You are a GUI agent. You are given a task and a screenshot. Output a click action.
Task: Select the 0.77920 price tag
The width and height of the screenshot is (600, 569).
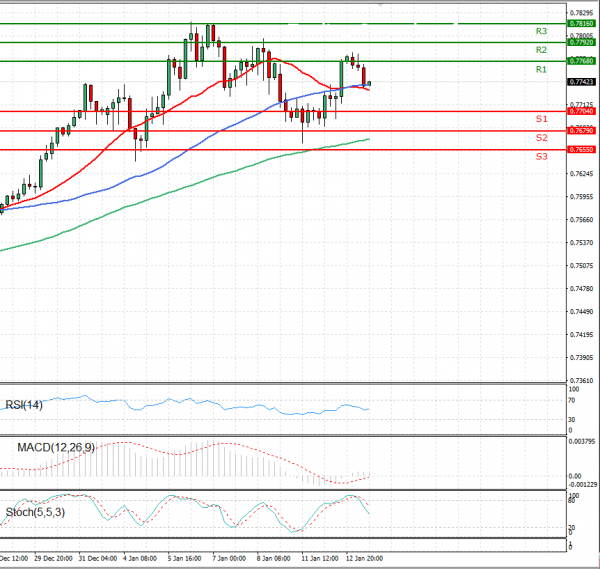[582, 42]
